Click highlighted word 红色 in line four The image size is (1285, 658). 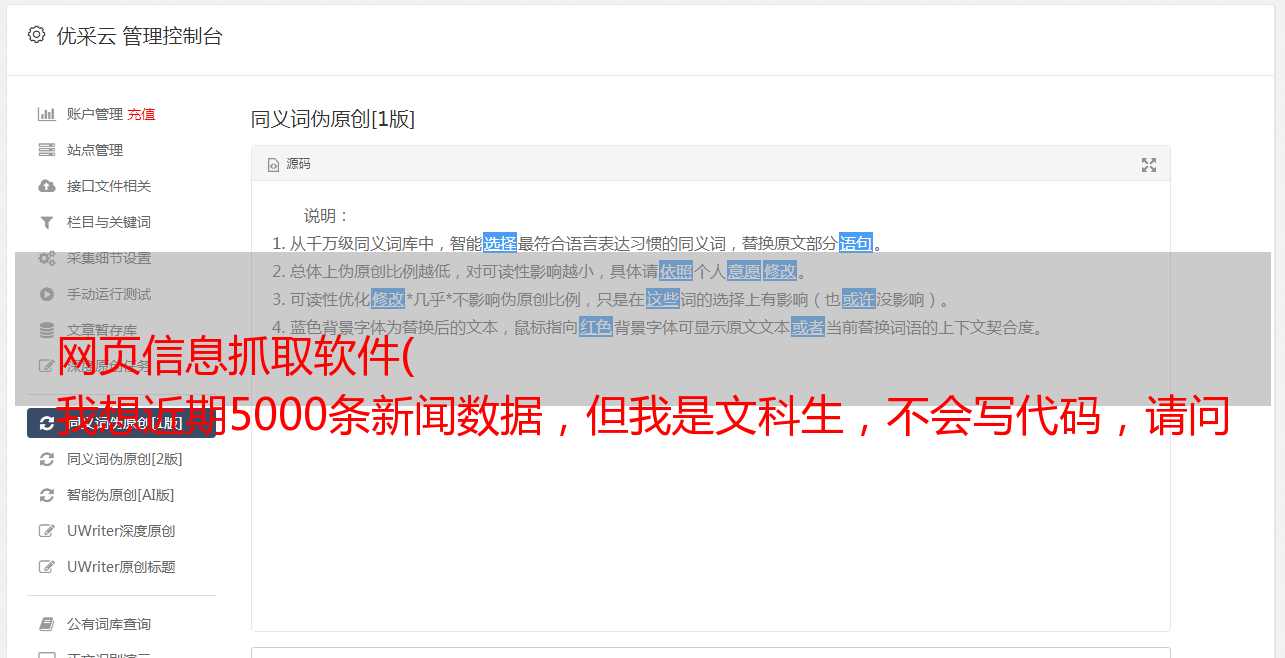(596, 327)
